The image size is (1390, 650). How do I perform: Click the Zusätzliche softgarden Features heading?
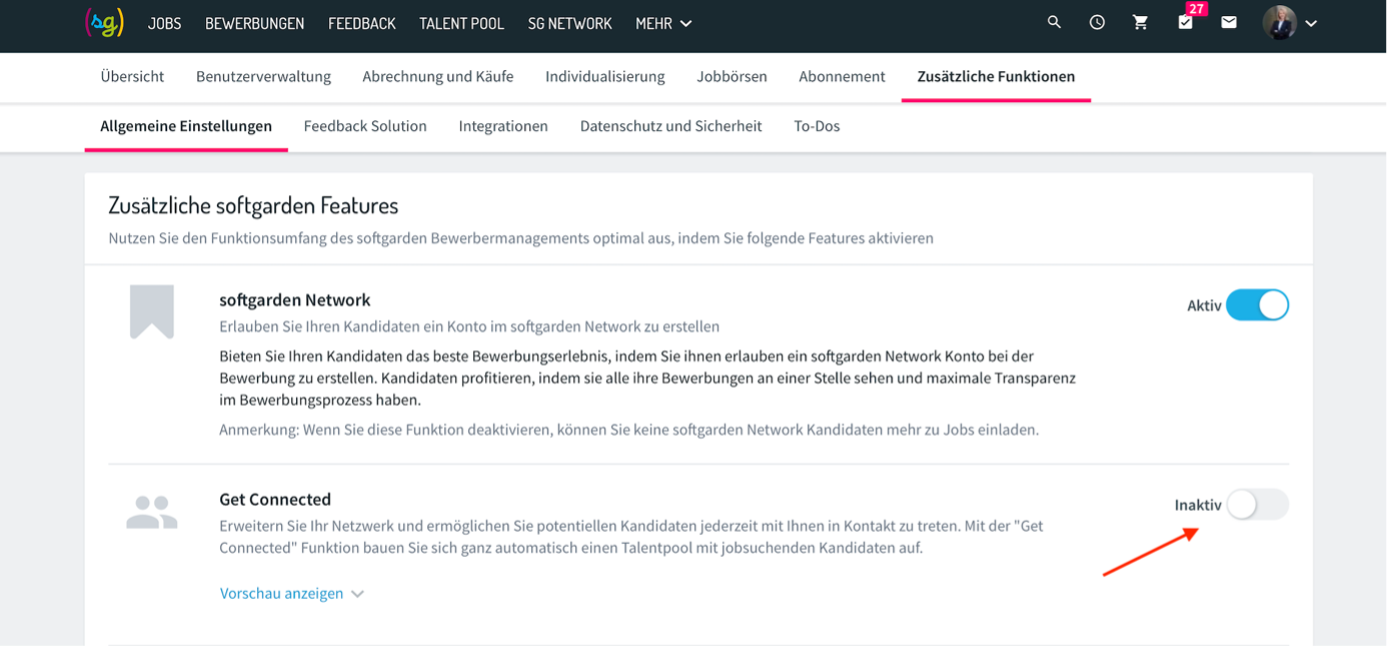pyautogui.click(x=253, y=206)
